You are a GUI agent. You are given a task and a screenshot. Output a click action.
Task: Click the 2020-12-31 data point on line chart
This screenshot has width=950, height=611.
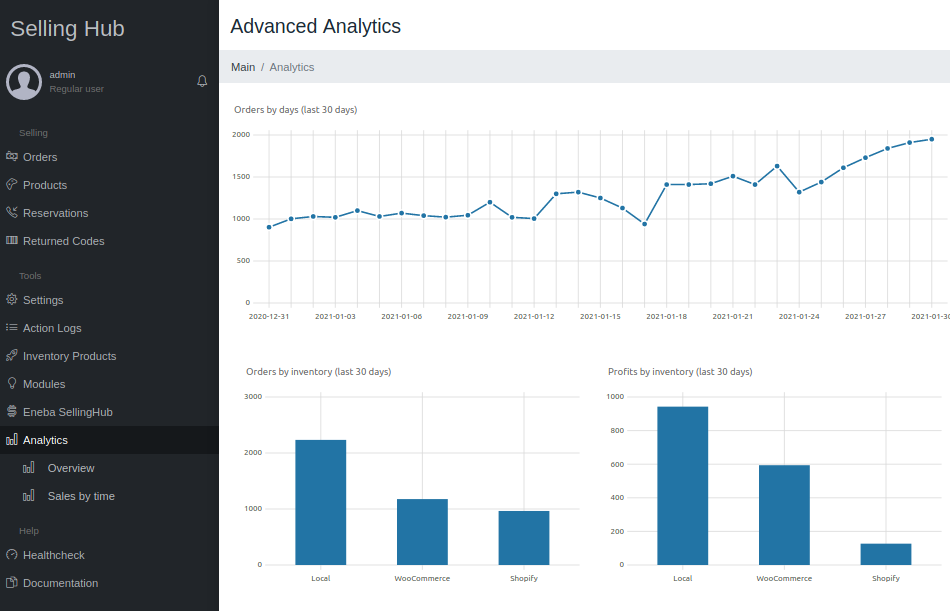[269, 227]
